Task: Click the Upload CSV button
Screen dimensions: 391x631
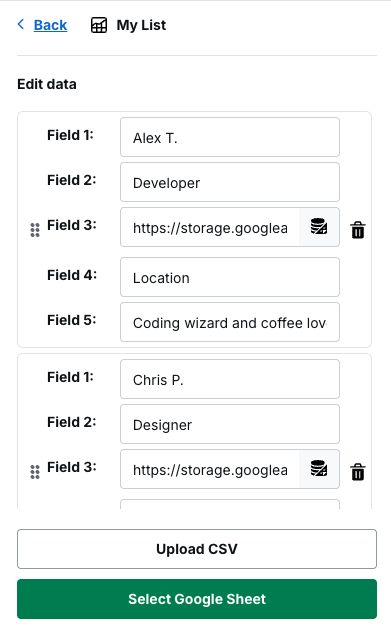Action: pos(197,549)
